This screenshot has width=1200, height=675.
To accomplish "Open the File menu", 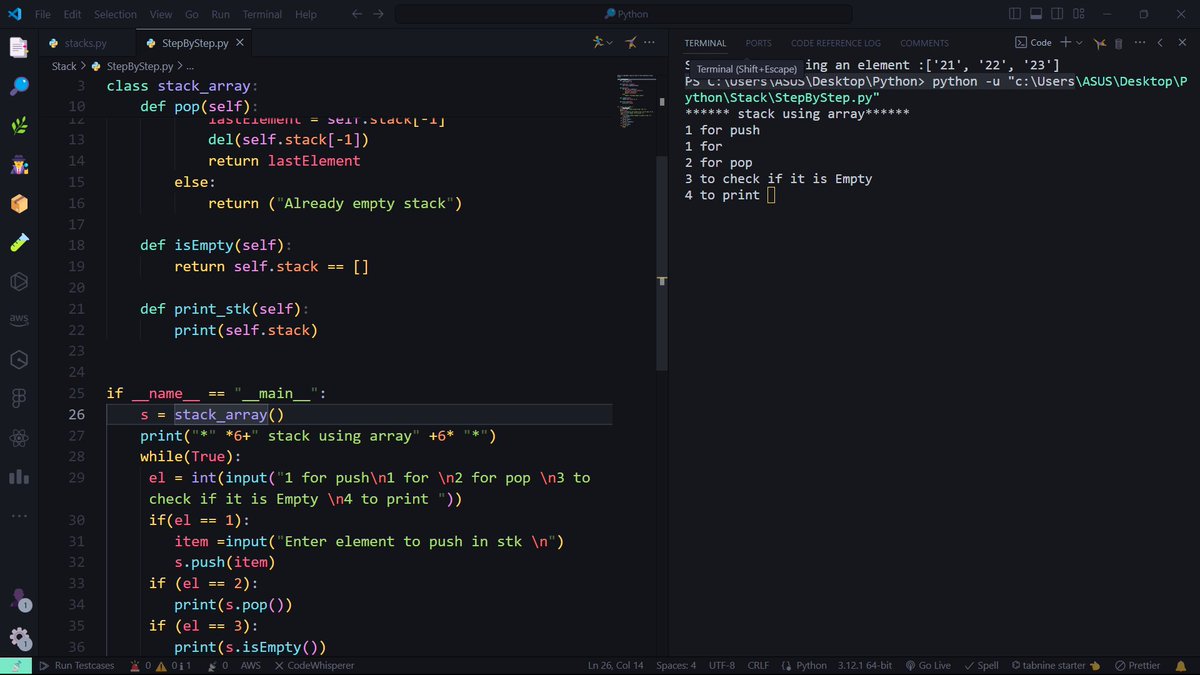I will pyautogui.click(x=43, y=14).
